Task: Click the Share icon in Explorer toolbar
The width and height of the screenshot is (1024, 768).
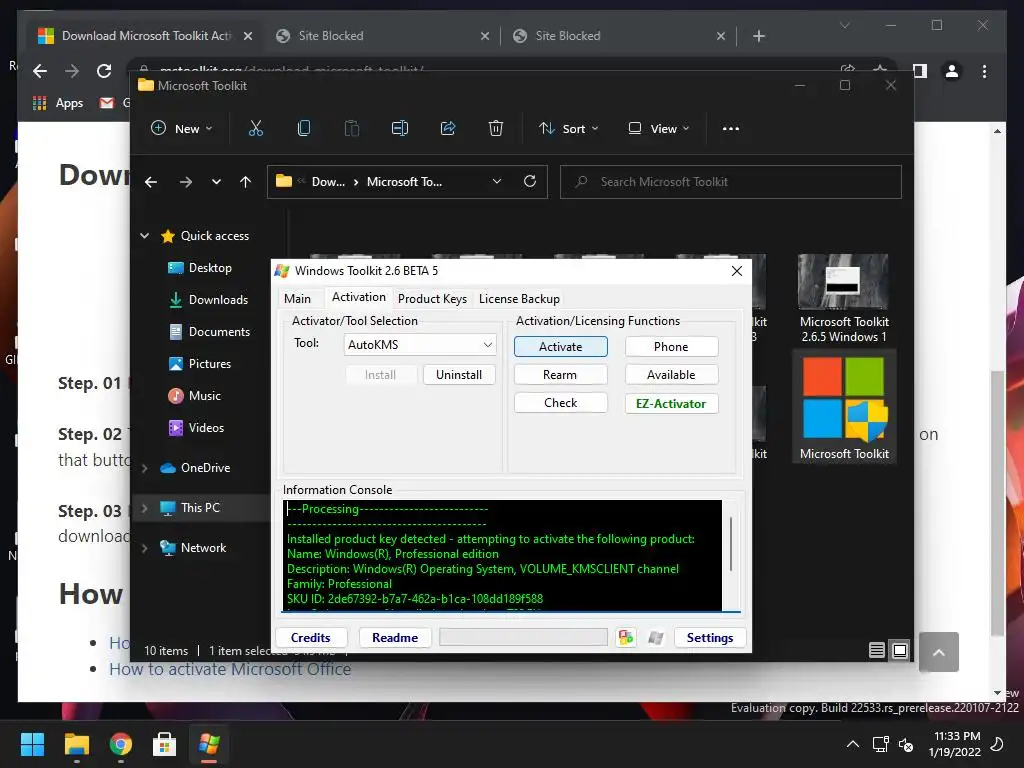Action: 448,129
